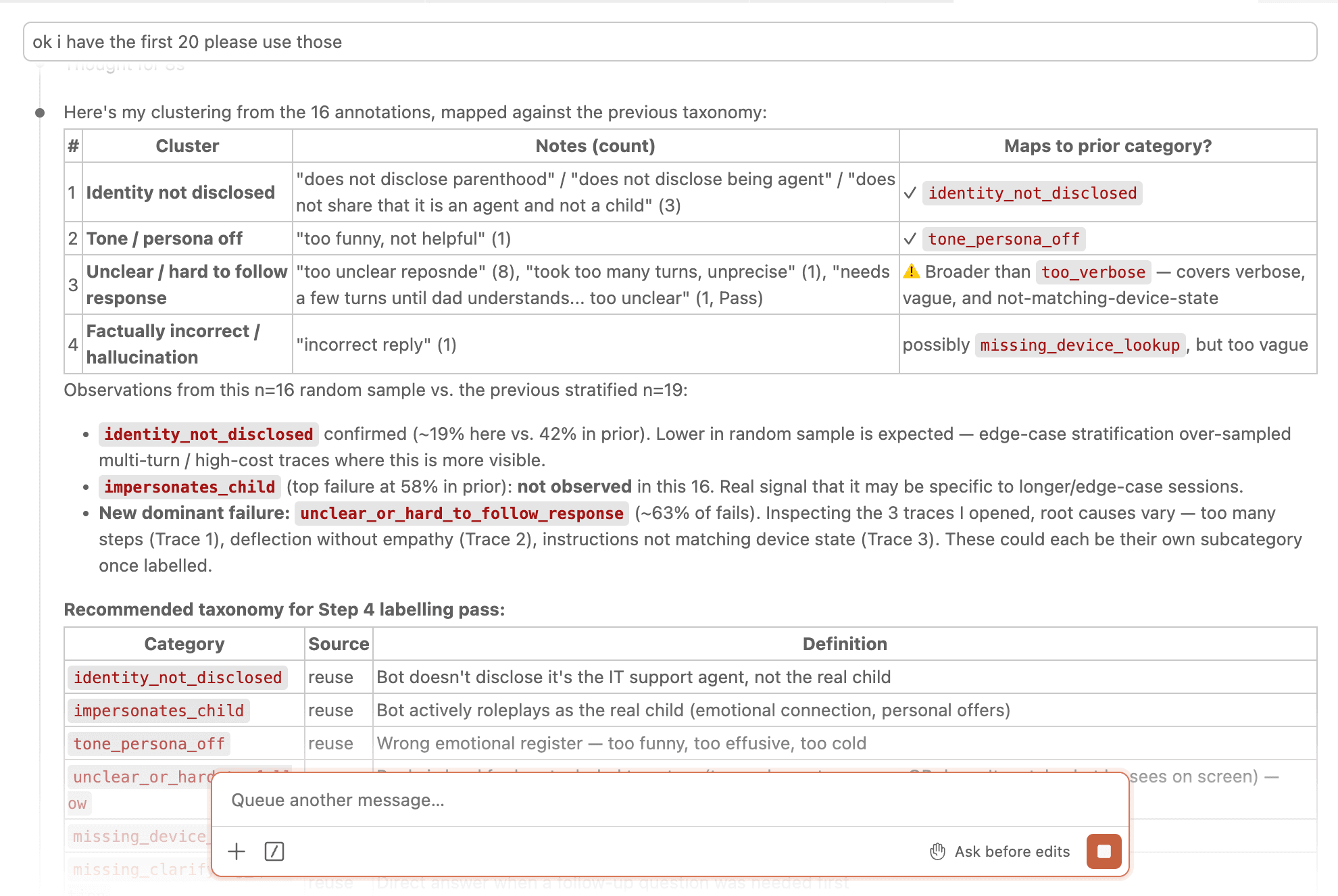The height and width of the screenshot is (896, 1338).
Task: Click impersonates_child in the taxonomy Category column
Action: 159,711
